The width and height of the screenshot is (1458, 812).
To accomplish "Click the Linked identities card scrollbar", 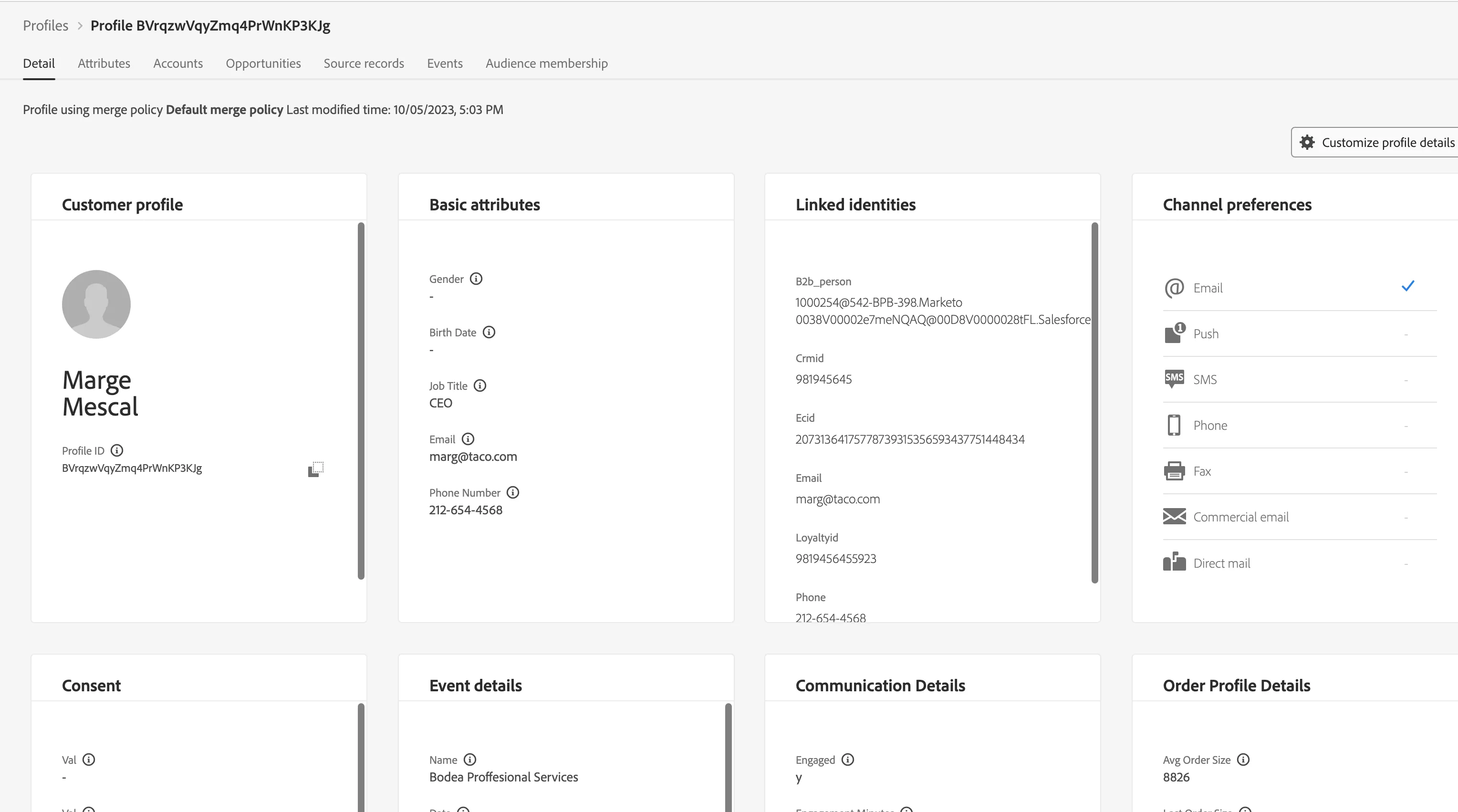I will pyautogui.click(x=1094, y=403).
